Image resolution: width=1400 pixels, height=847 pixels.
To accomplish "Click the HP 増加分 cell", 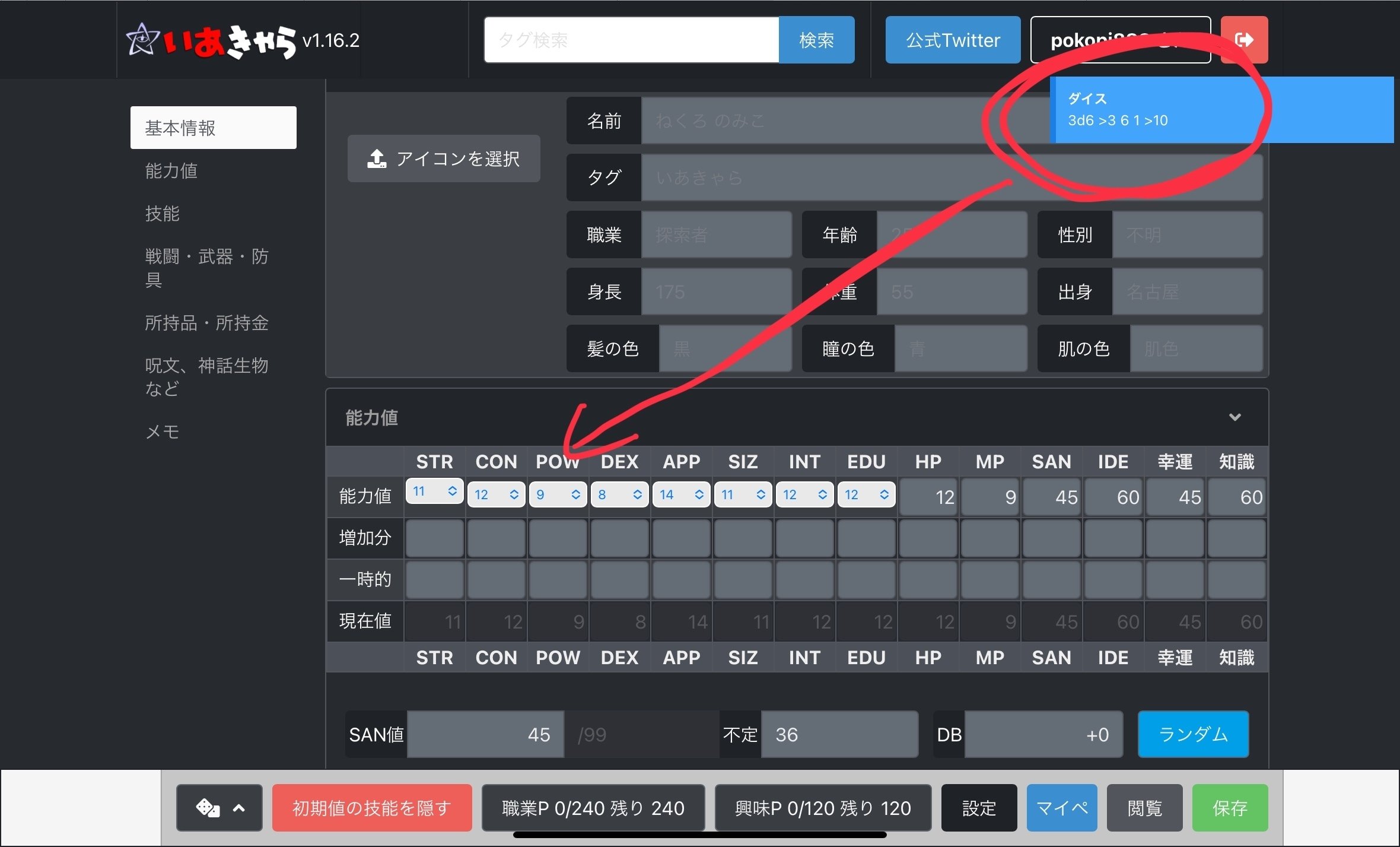I will pyautogui.click(x=928, y=538).
